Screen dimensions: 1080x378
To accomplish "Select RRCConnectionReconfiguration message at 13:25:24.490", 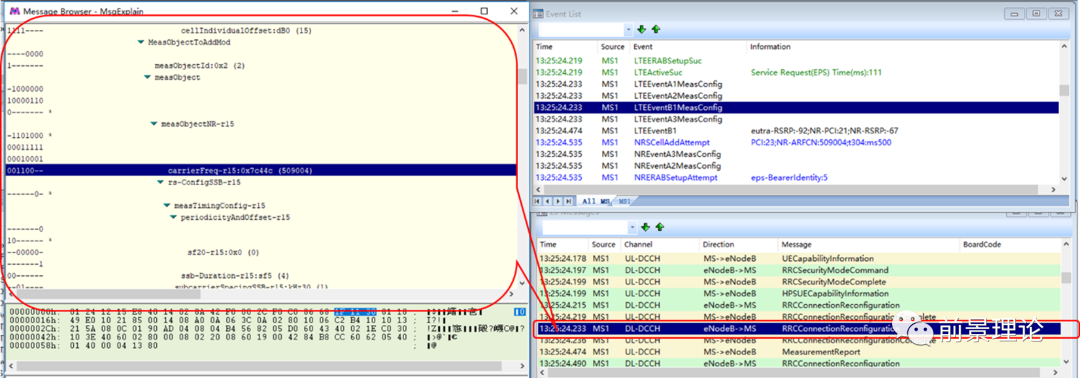I will coord(799,364).
